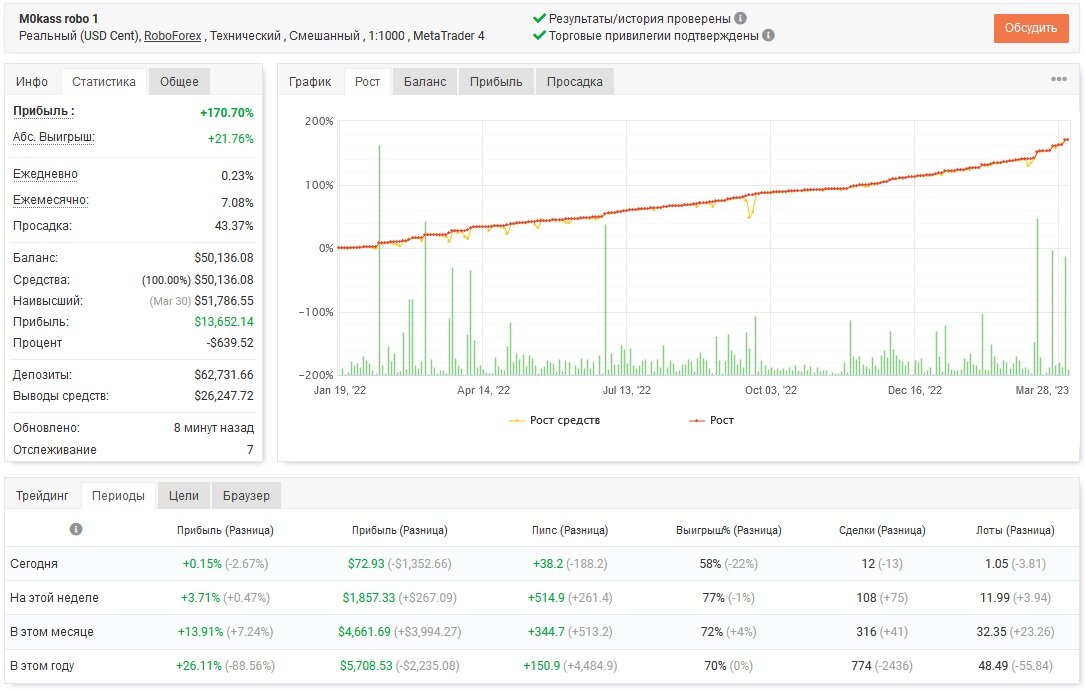1085x691 pixels.
Task: Click the $26,247.72 withdrawals value
Action: coord(224,396)
